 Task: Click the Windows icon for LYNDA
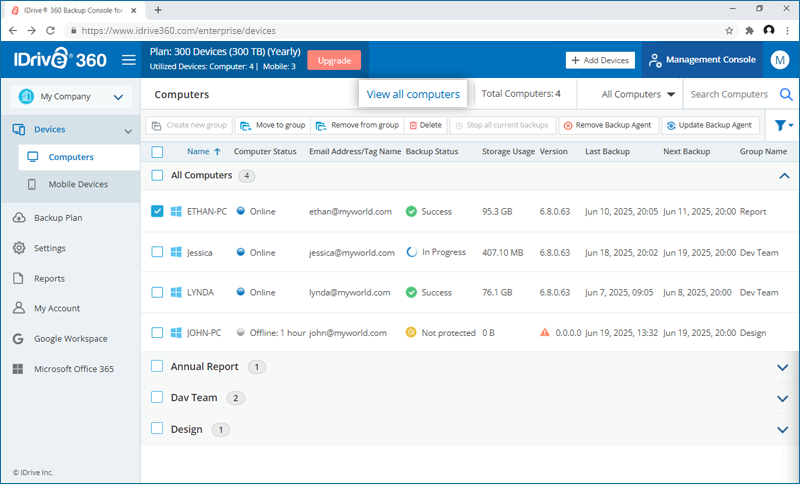(176, 292)
